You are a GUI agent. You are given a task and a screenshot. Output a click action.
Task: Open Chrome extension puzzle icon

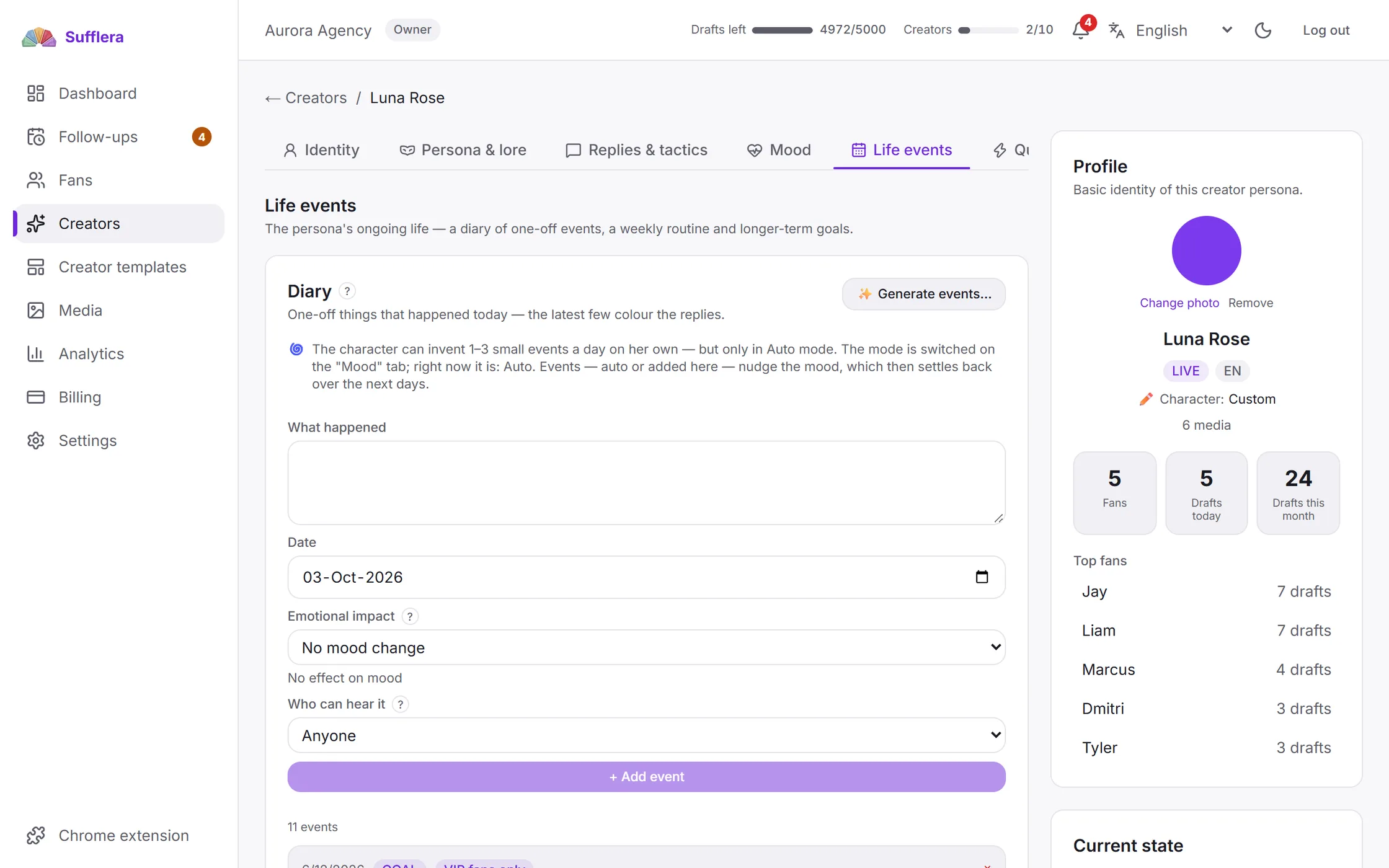pos(36,835)
